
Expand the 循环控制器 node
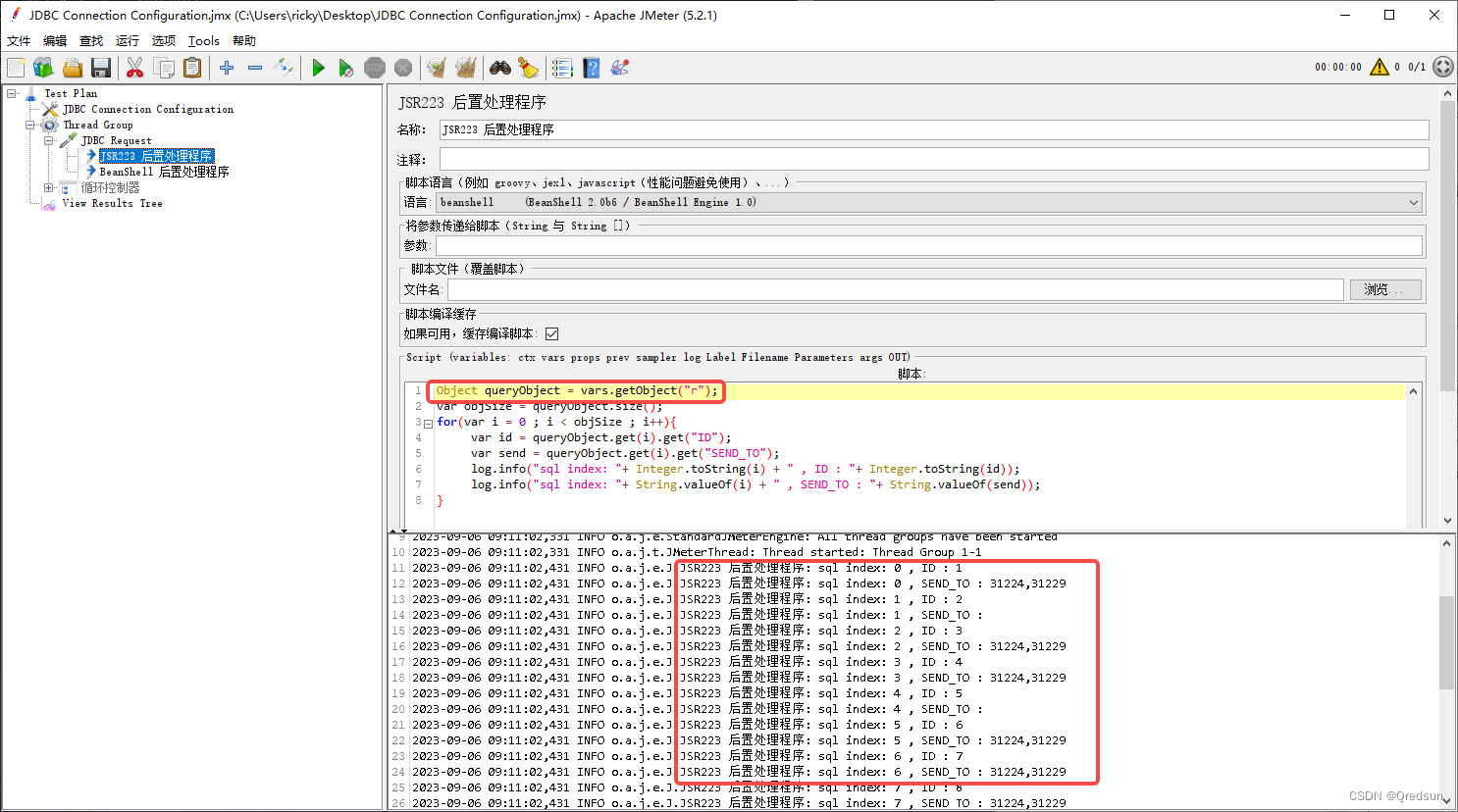(x=49, y=187)
